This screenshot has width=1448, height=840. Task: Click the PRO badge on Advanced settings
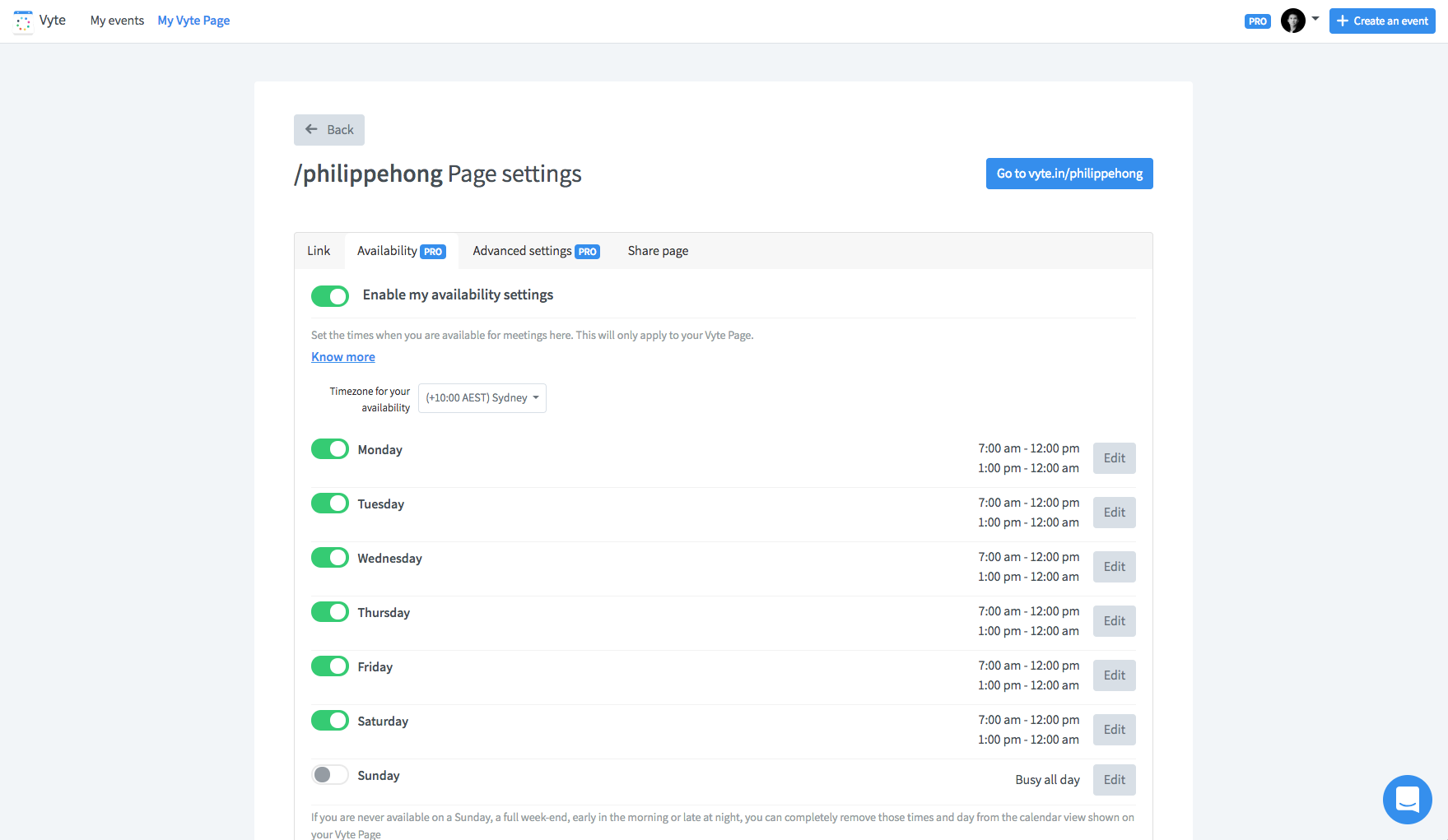tap(587, 252)
